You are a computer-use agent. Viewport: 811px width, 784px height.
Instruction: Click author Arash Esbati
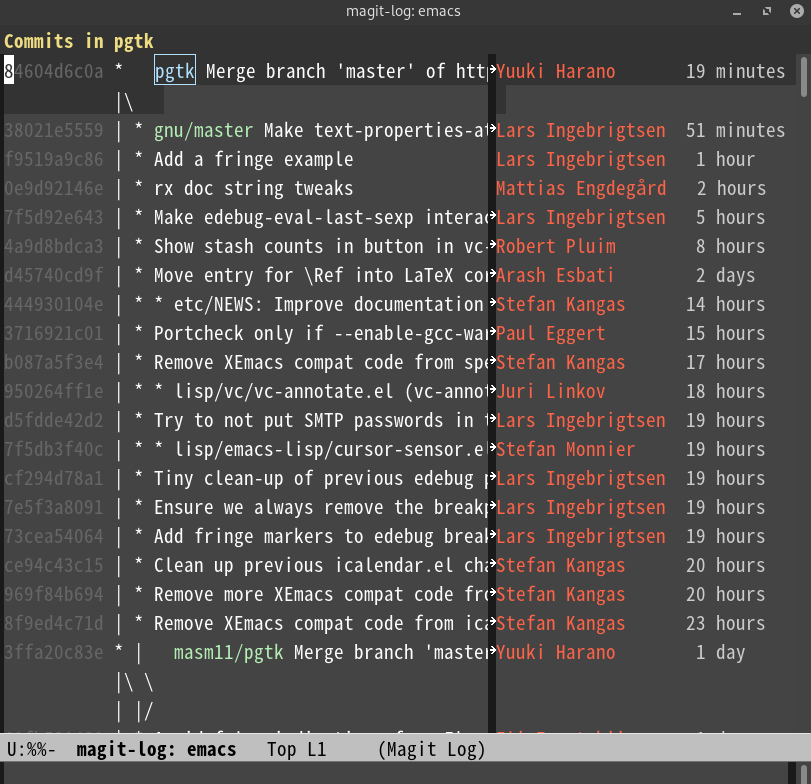click(555, 275)
